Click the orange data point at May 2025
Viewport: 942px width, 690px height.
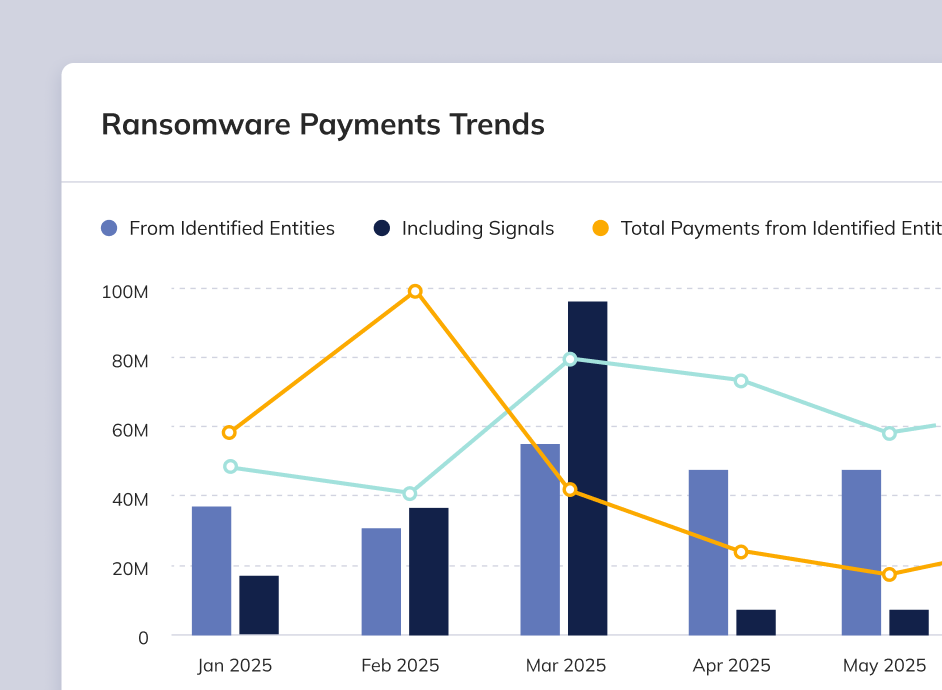tap(889, 574)
